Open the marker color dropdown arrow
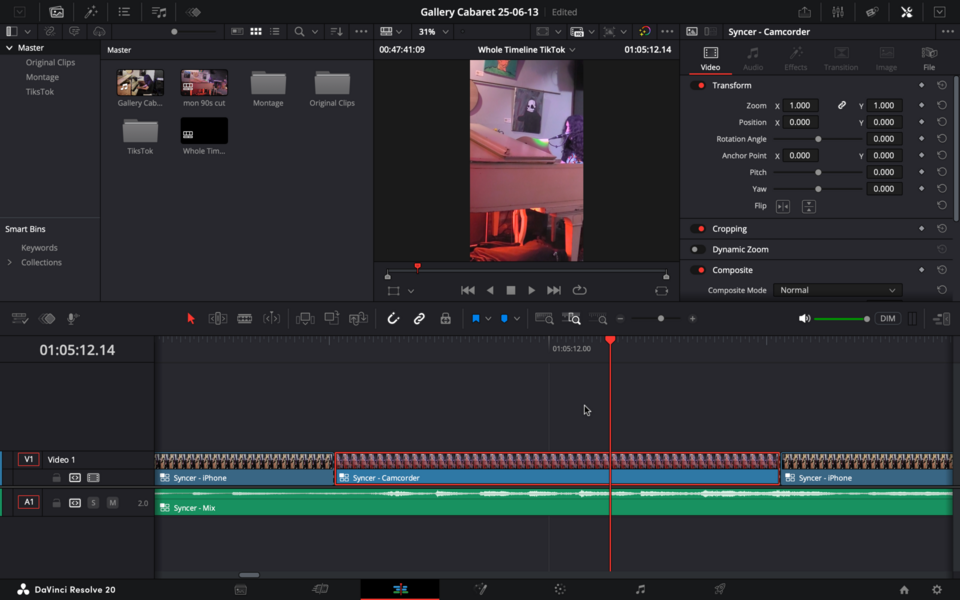The height and width of the screenshot is (600, 960). [x=517, y=318]
